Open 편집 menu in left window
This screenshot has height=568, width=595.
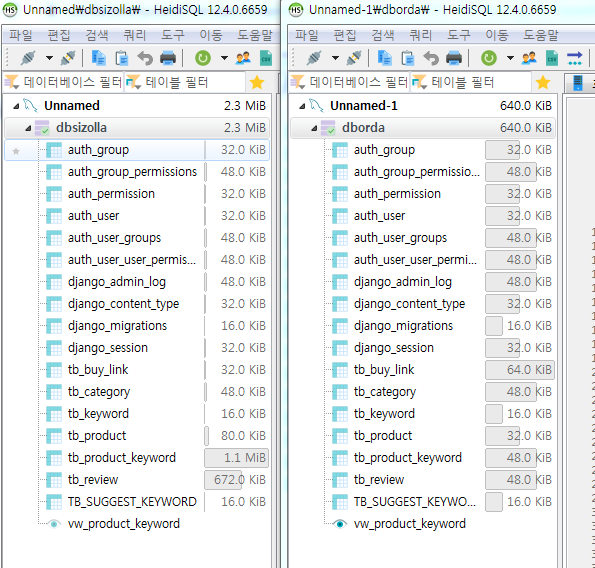(59, 35)
